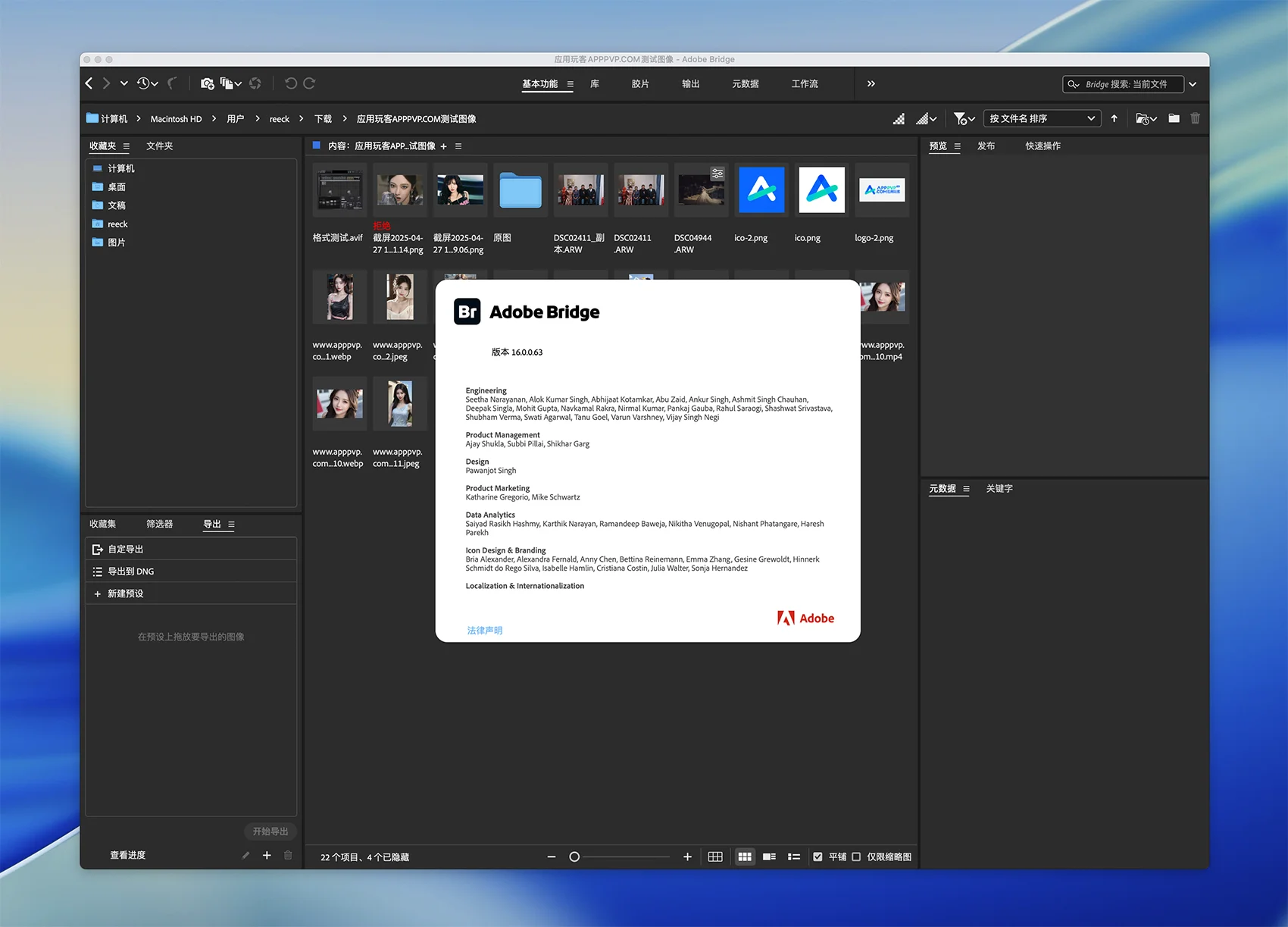Viewport: 1288px width, 927px height.
Task: Switch to the 元数据 workspace tab
Action: click(745, 83)
